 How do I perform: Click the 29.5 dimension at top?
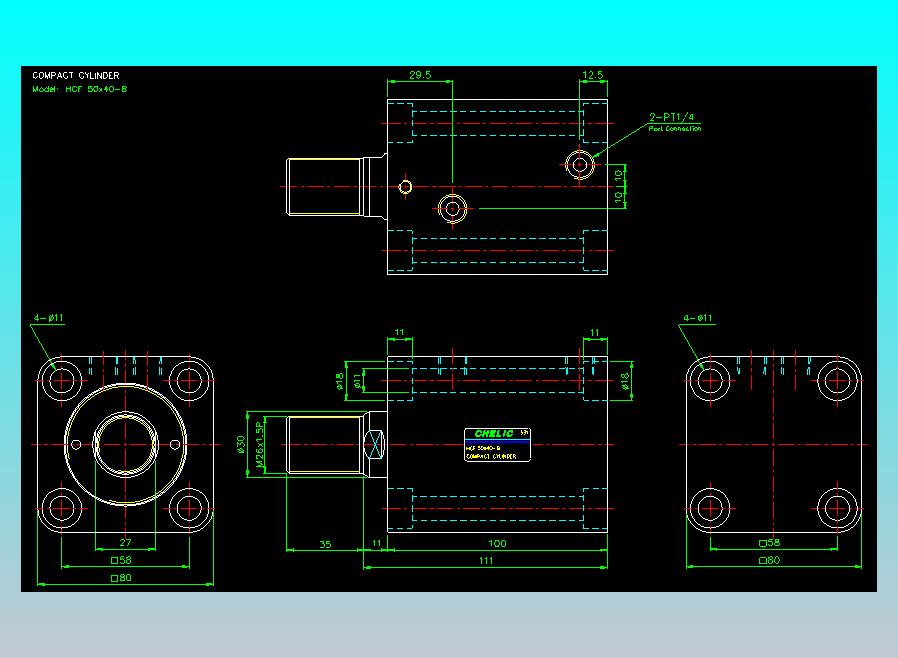(x=420, y=75)
